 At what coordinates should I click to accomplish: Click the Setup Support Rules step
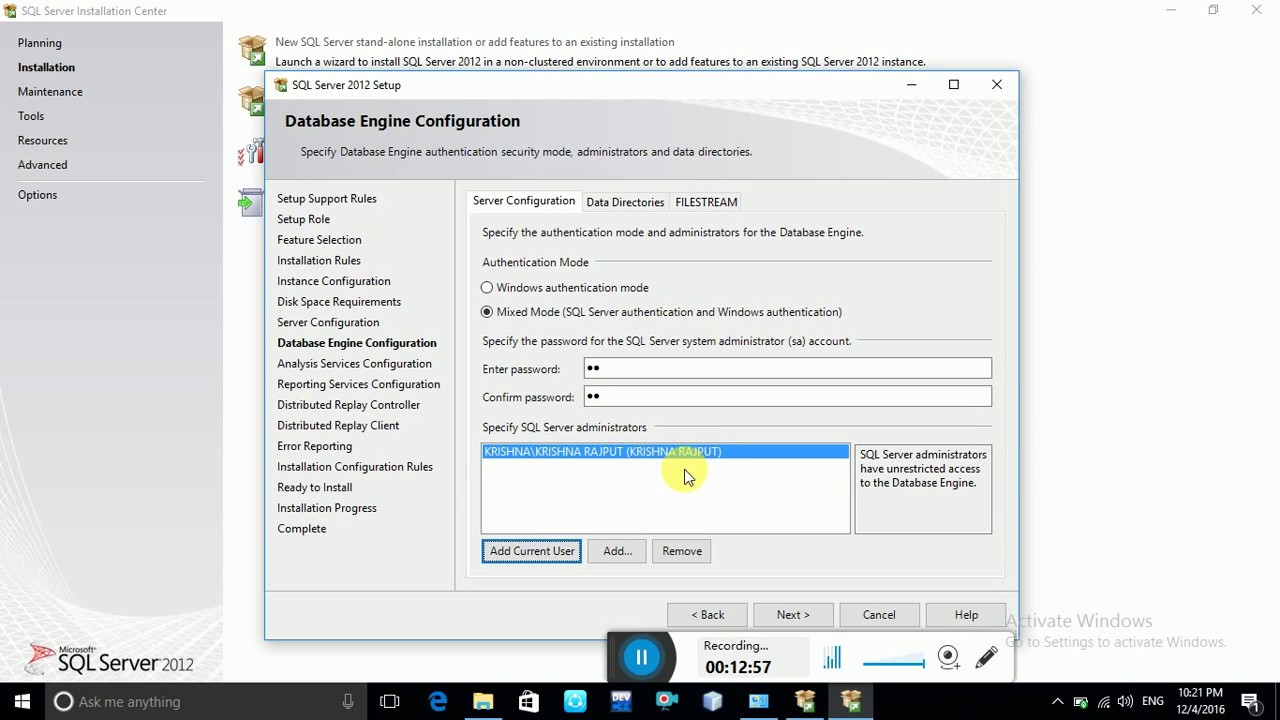tap(327, 199)
